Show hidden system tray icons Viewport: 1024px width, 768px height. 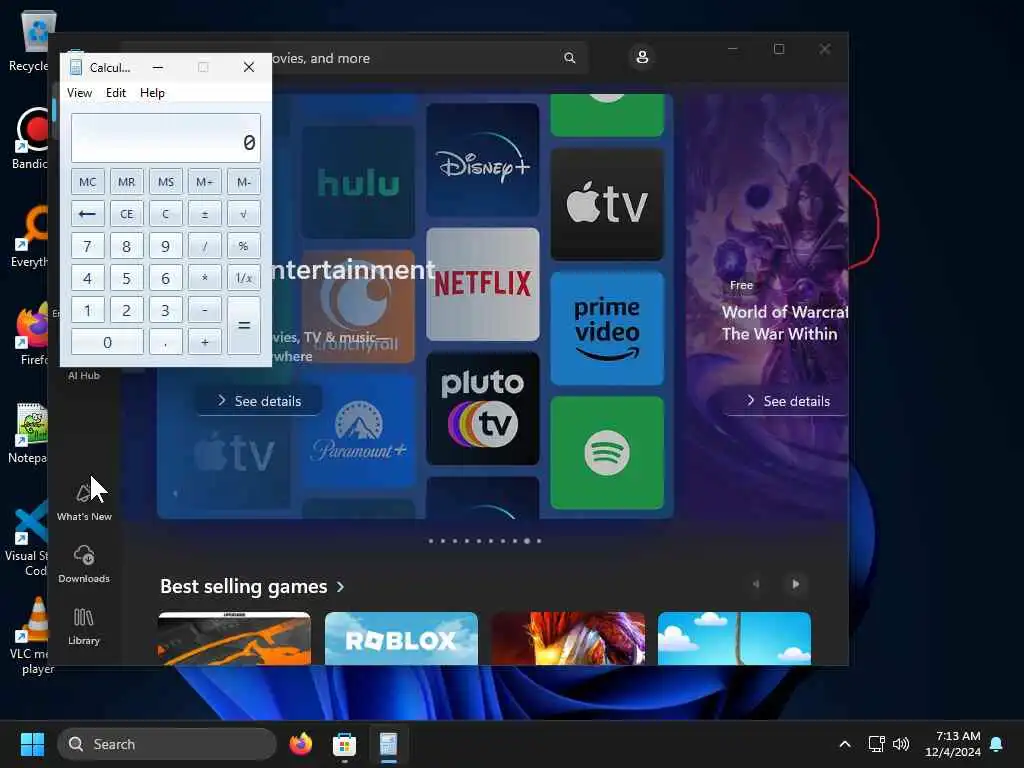[844, 744]
